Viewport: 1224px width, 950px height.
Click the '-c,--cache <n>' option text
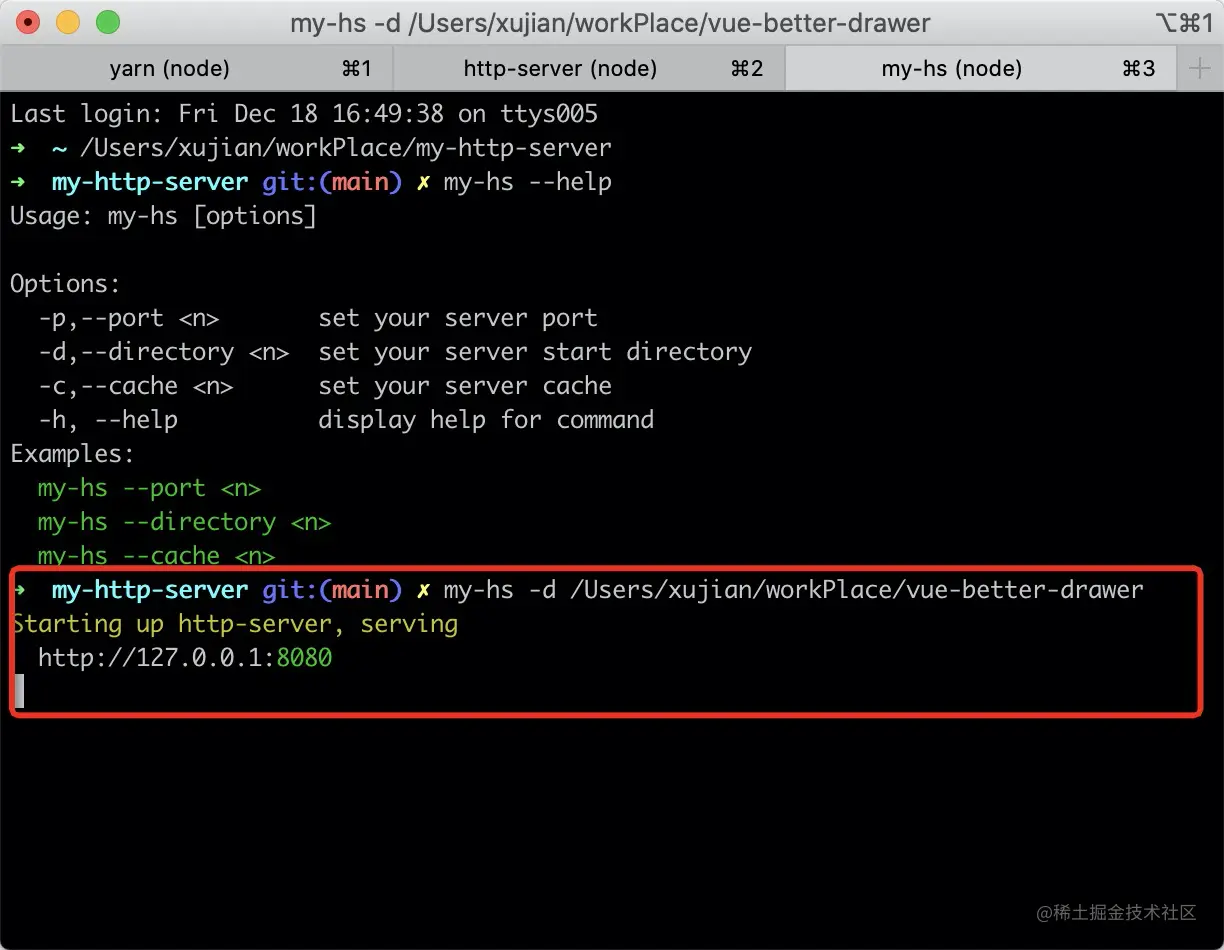(x=136, y=386)
